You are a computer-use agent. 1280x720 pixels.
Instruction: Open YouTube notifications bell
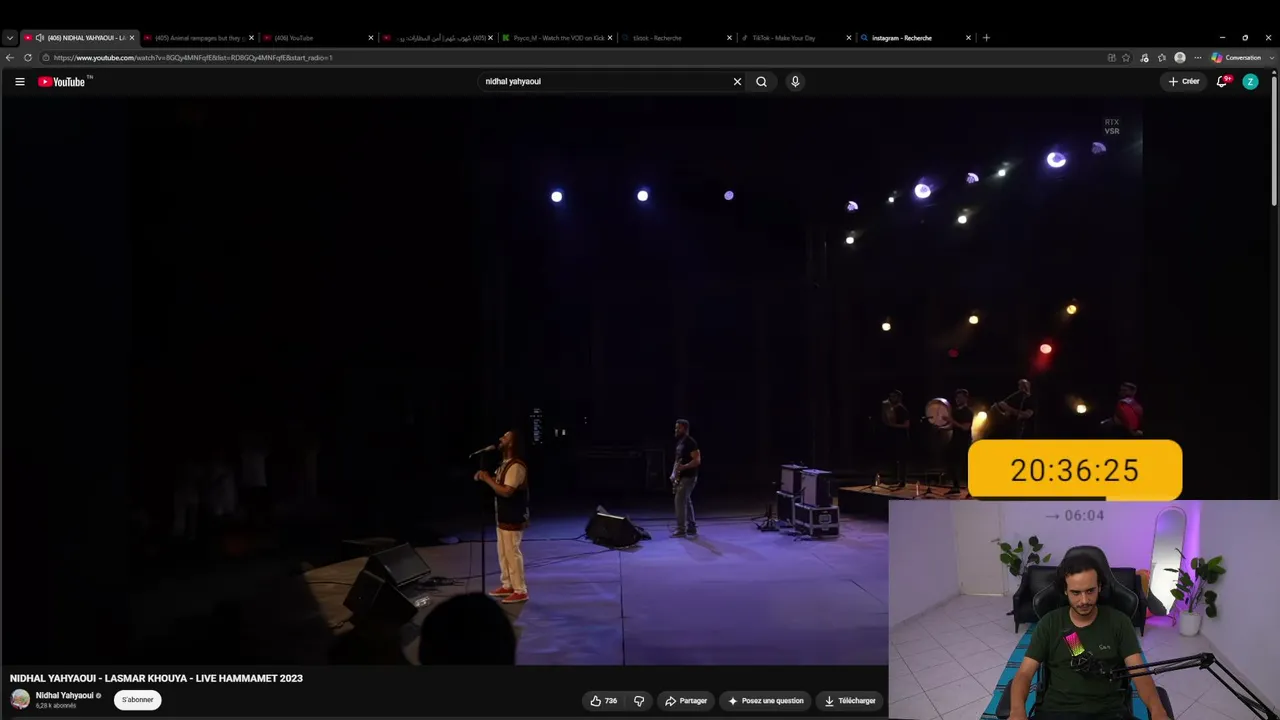[1221, 82]
